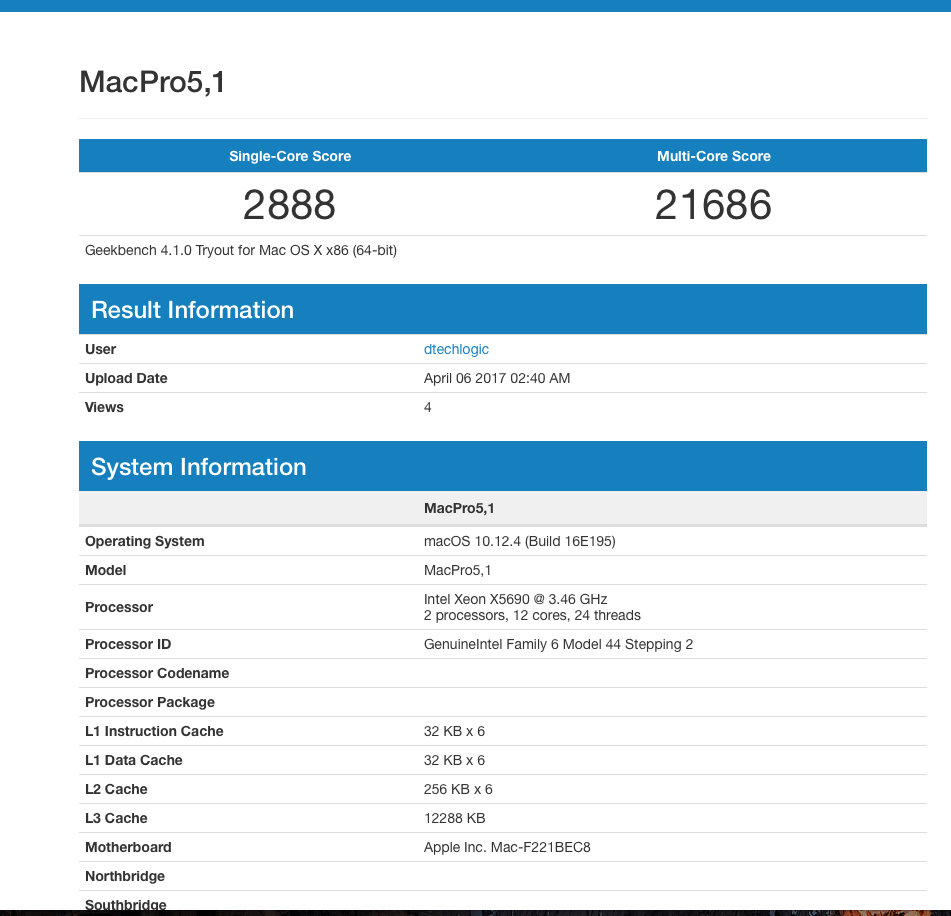Image resolution: width=951 pixels, height=916 pixels.
Task: Select the Southbridge label
Action: coord(126,905)
